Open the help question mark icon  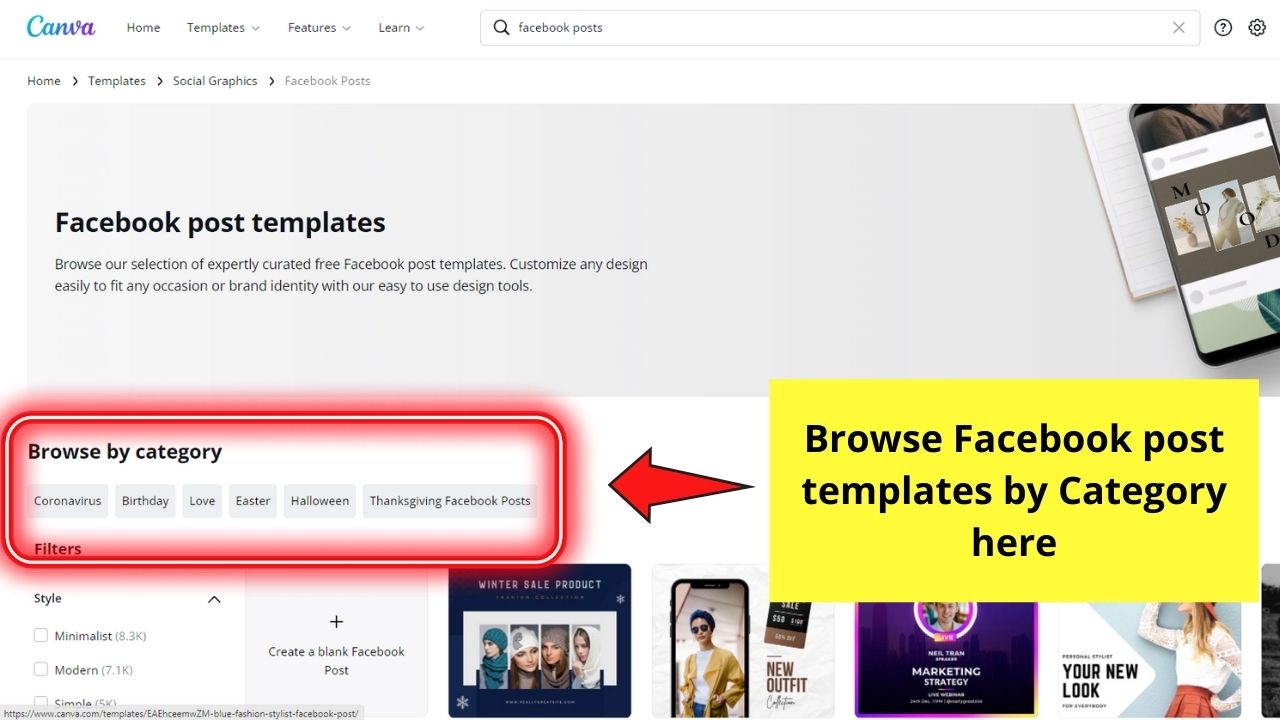(x=1222, y=27)
